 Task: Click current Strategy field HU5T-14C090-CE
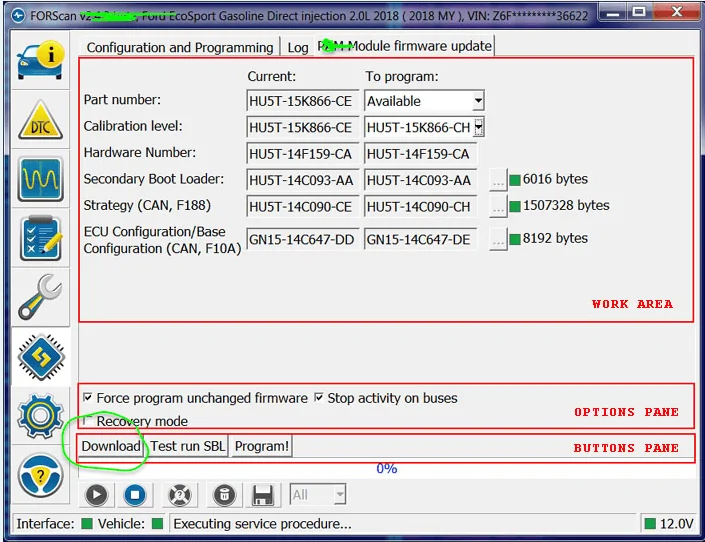[303, 206]
